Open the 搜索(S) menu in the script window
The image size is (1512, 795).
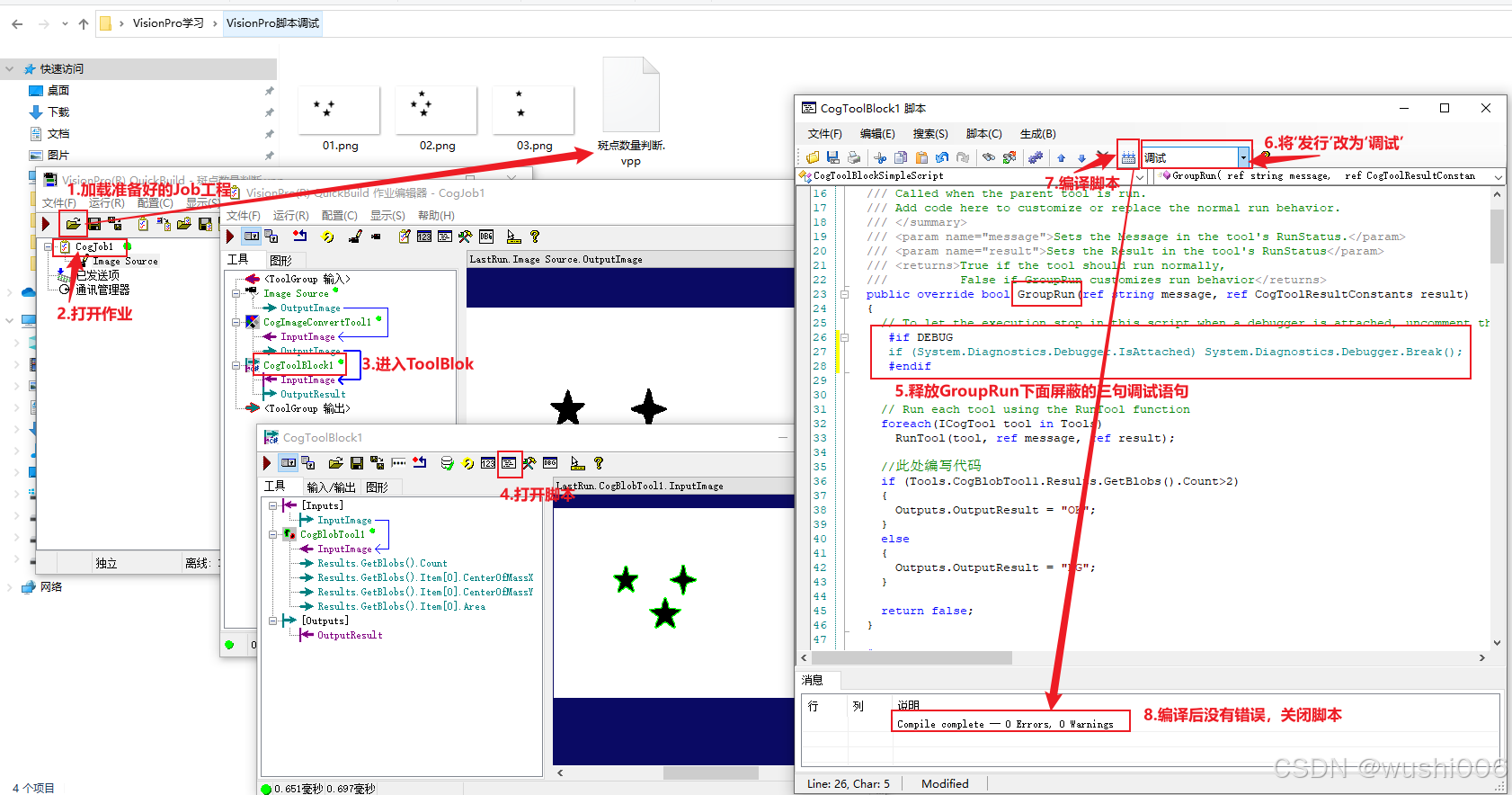[x=930, y=134]
